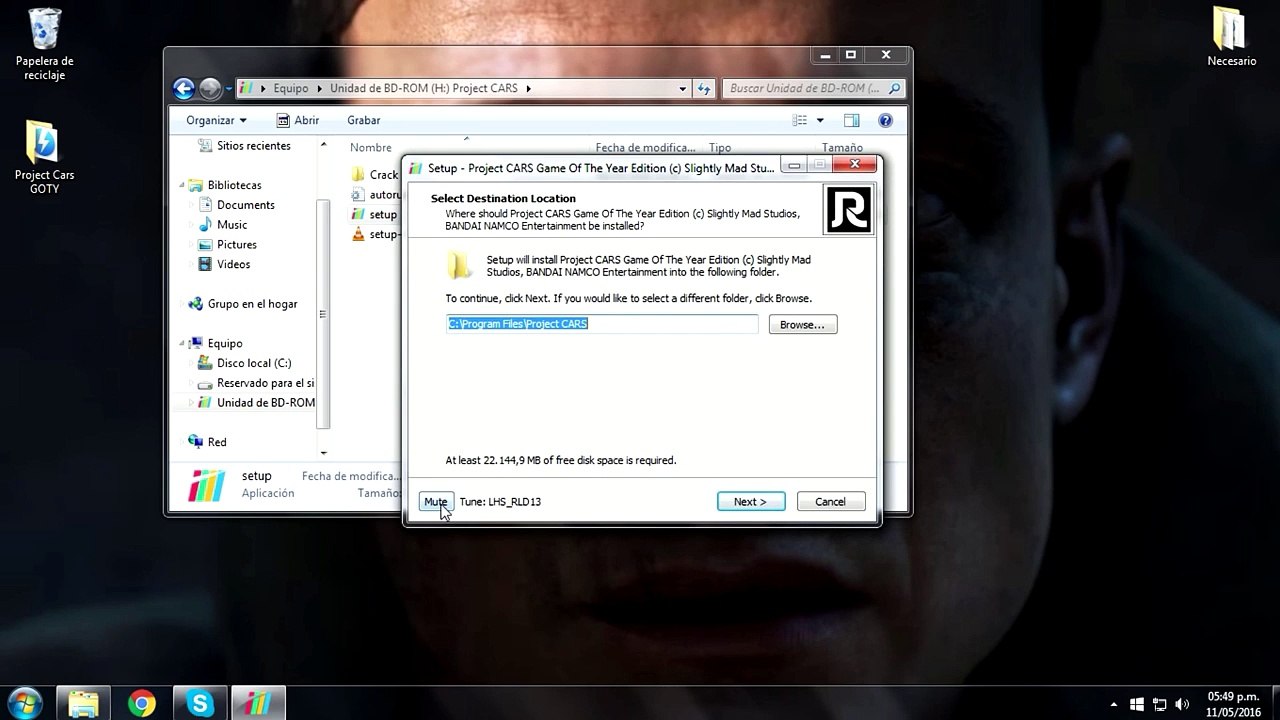Click the Grabar toolbar command
Screen dimensions: 1280x720
coord(364,120)
